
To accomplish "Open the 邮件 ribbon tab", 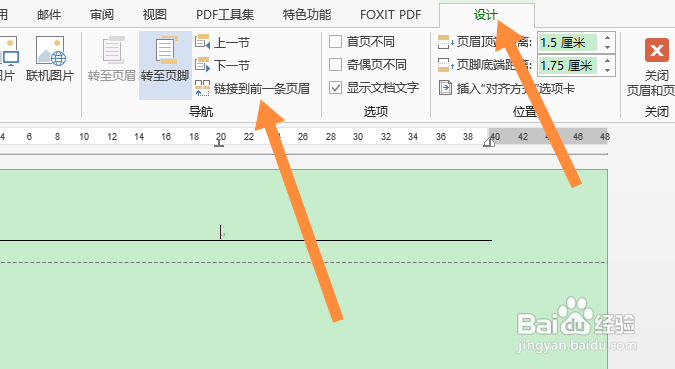I will 49,15.
